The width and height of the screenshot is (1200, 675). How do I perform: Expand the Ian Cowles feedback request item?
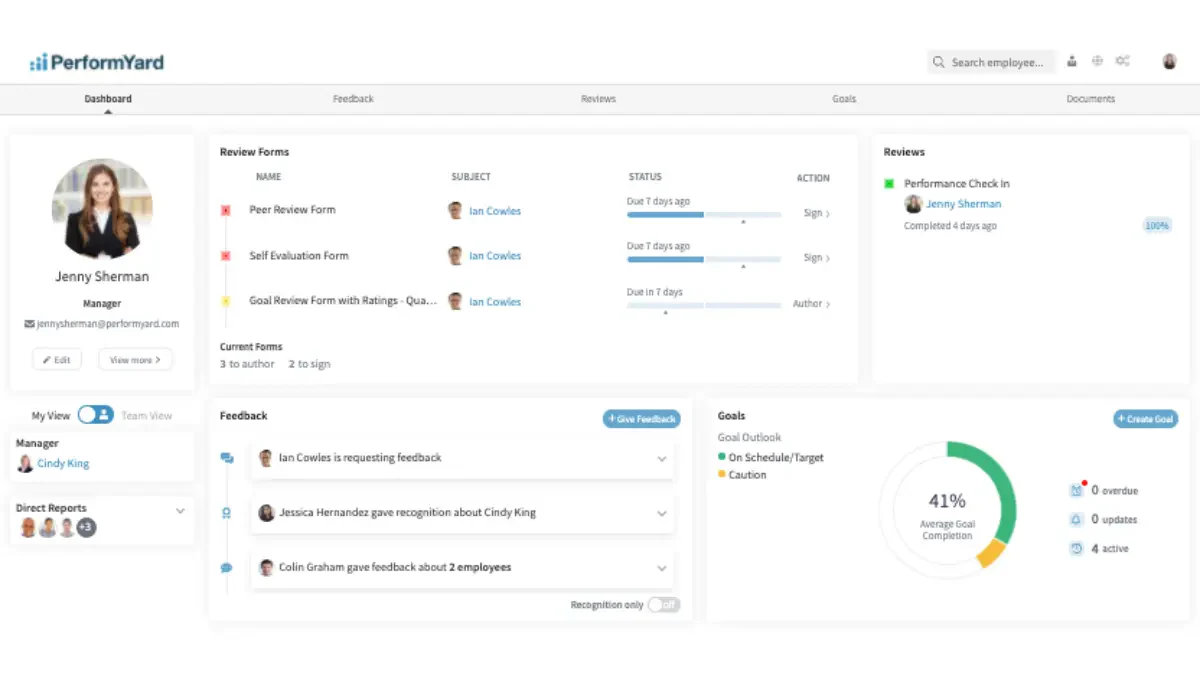click(661, 459)
